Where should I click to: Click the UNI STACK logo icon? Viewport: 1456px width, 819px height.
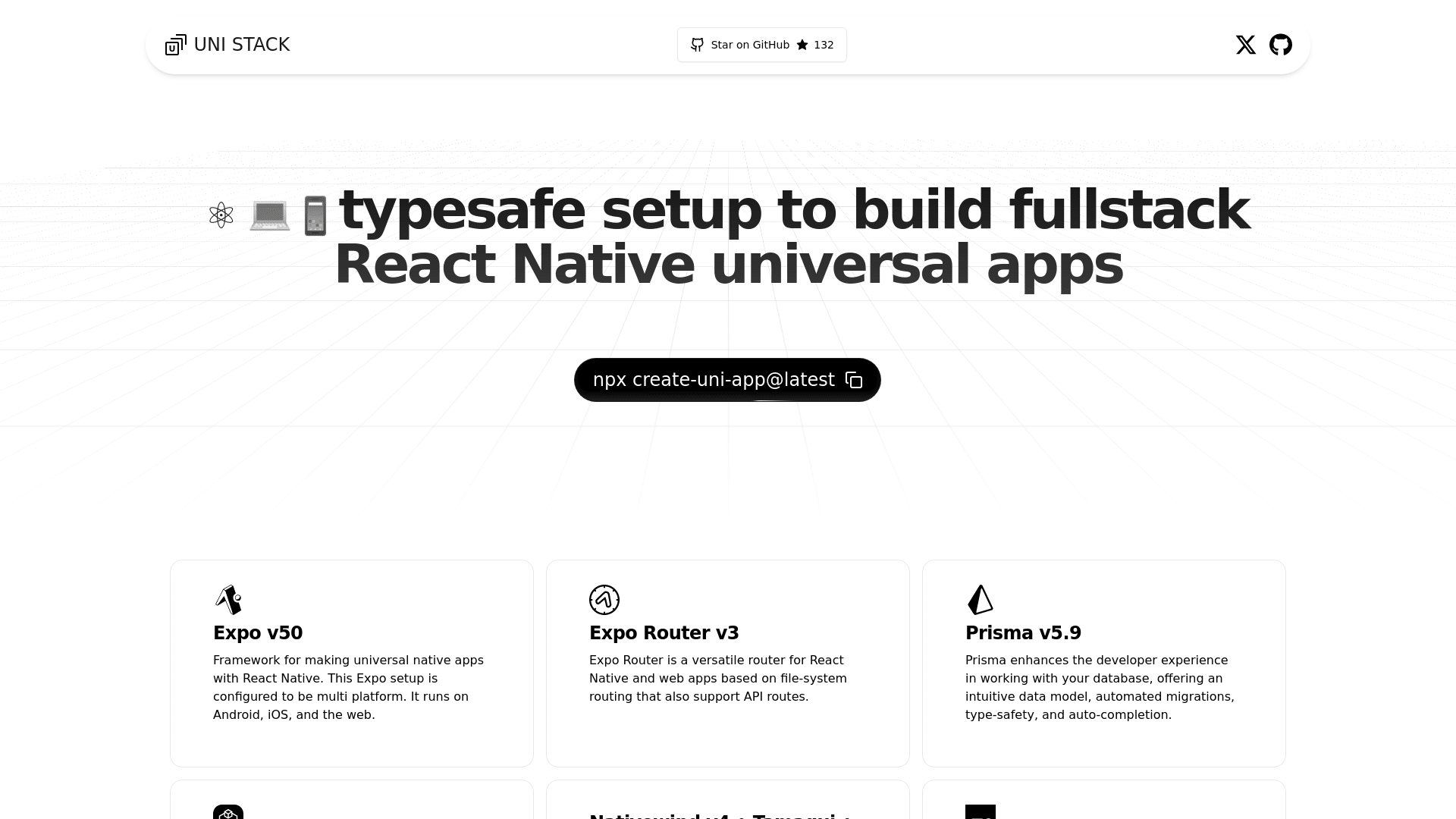(175, 45)
